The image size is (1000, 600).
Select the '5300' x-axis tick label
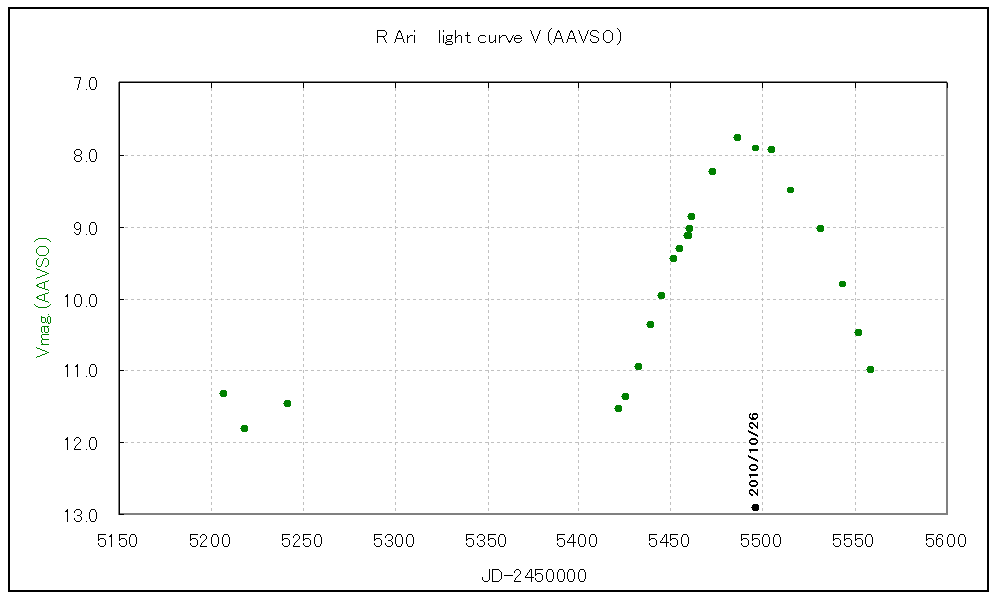point(394,541)
